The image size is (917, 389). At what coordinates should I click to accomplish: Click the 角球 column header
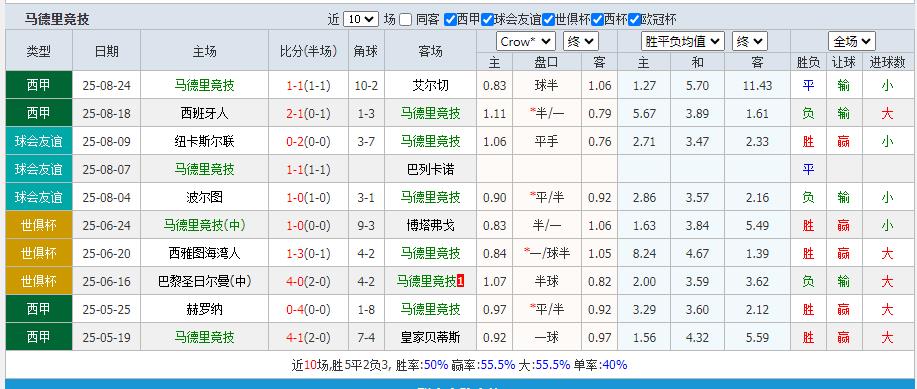[366, 51]
